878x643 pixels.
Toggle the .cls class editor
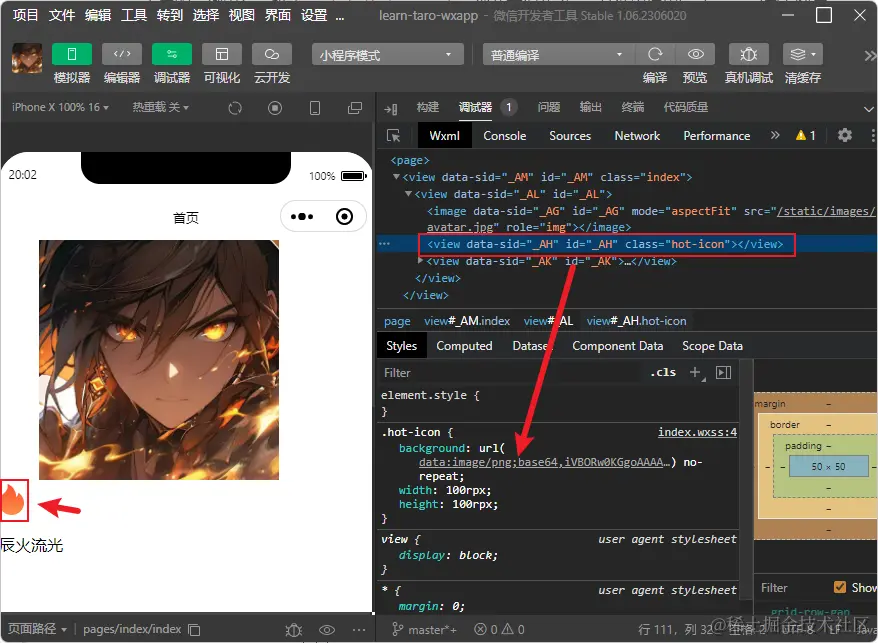(663, 372)
